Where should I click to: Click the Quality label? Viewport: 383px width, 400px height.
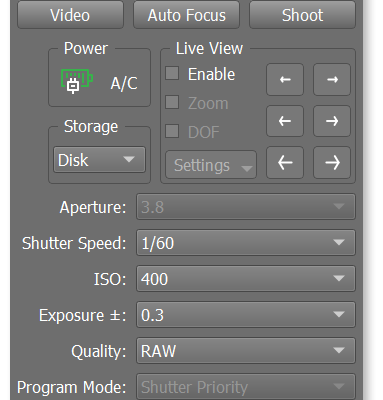(99, 352)
